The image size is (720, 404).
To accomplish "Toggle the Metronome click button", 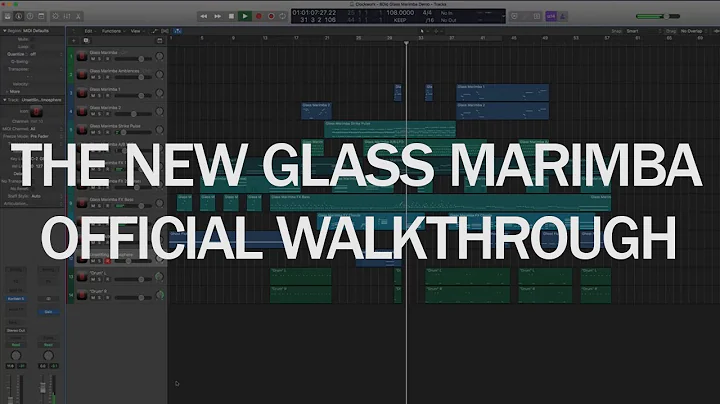I will 562,16.
